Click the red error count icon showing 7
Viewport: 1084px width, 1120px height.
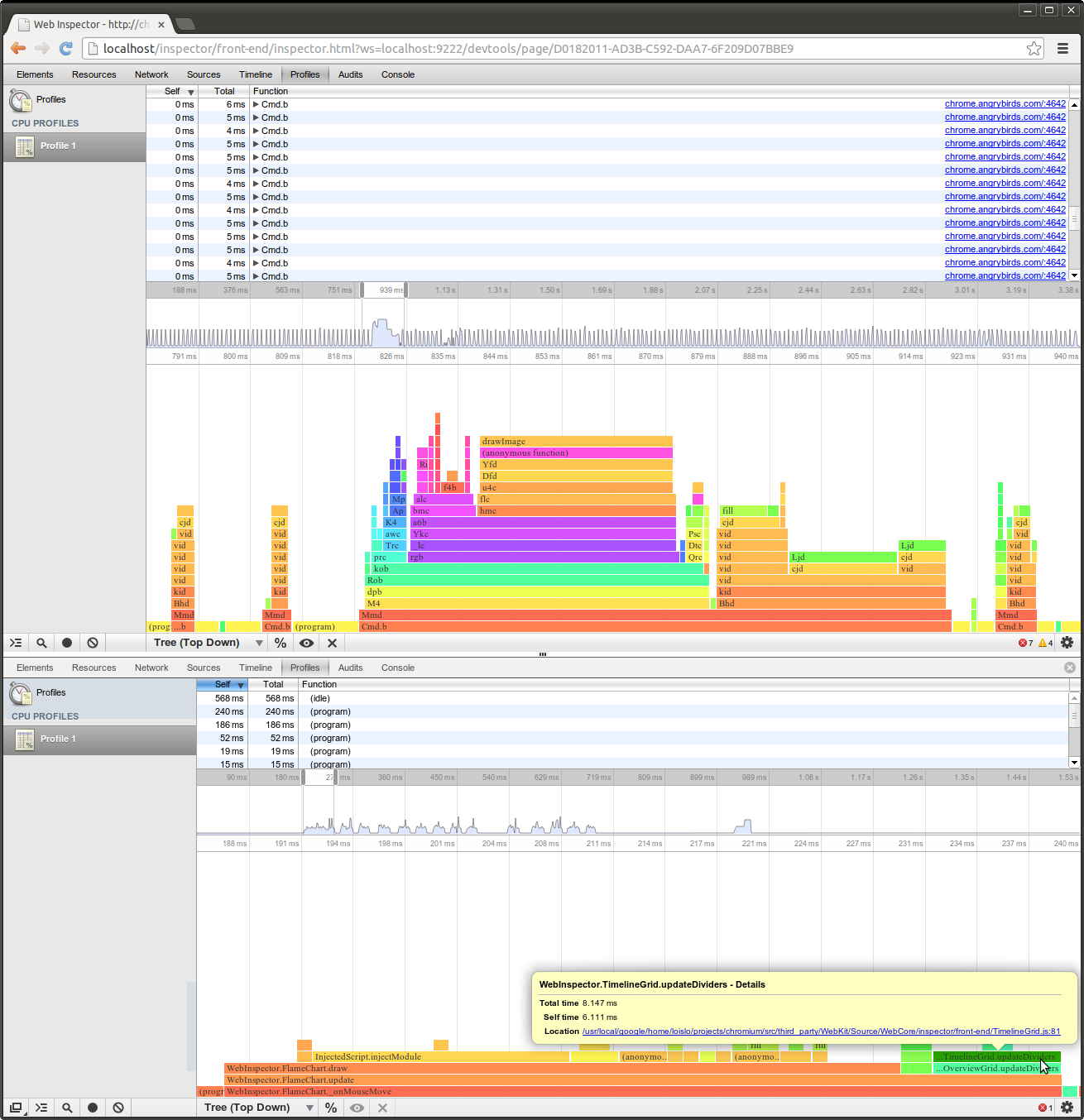point(1025,643)
